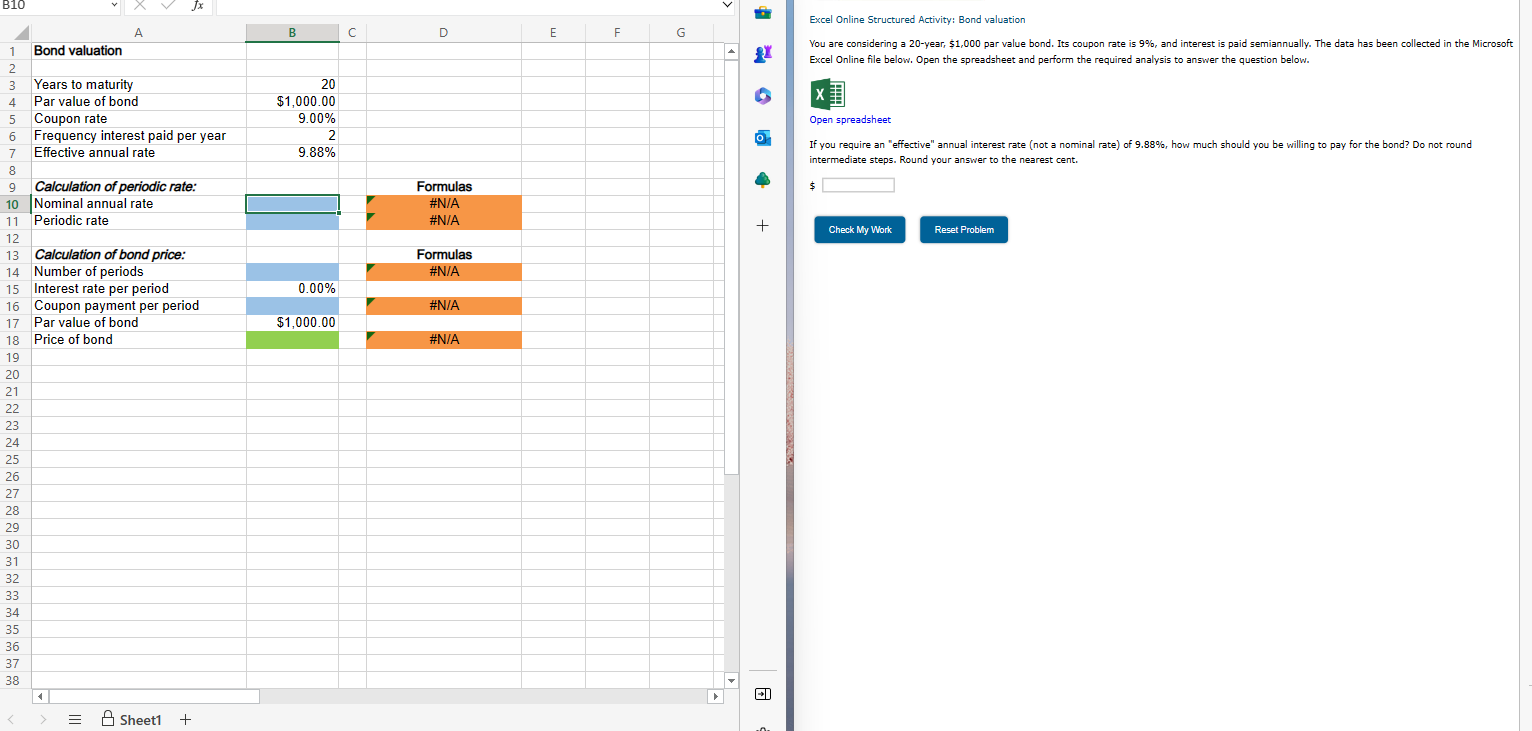Select column G header
1532x731 pixels.
(x=681, y=33)
